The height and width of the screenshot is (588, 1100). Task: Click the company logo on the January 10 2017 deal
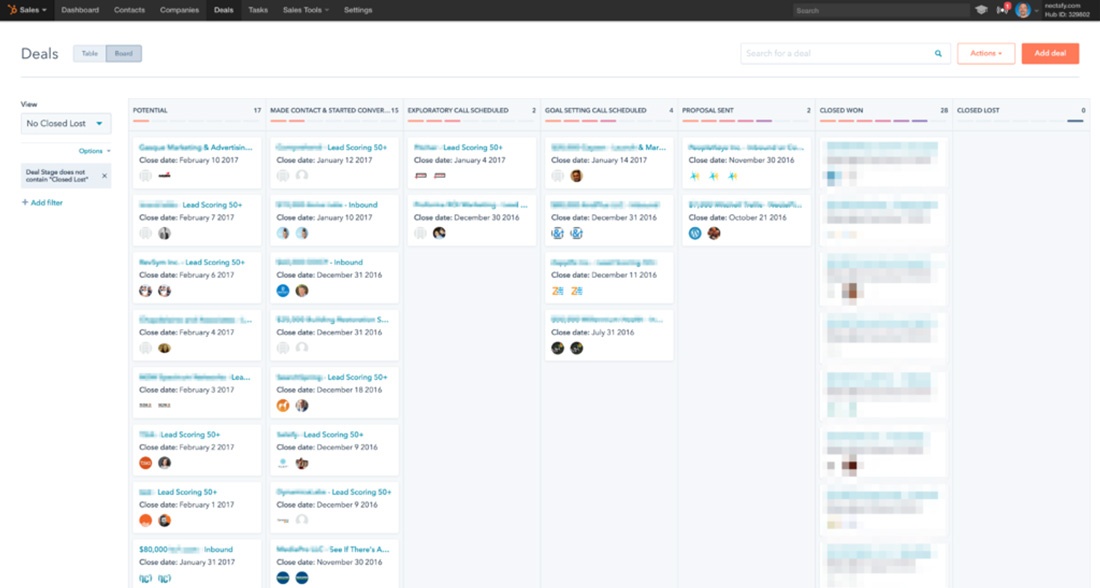coord(283,233)
